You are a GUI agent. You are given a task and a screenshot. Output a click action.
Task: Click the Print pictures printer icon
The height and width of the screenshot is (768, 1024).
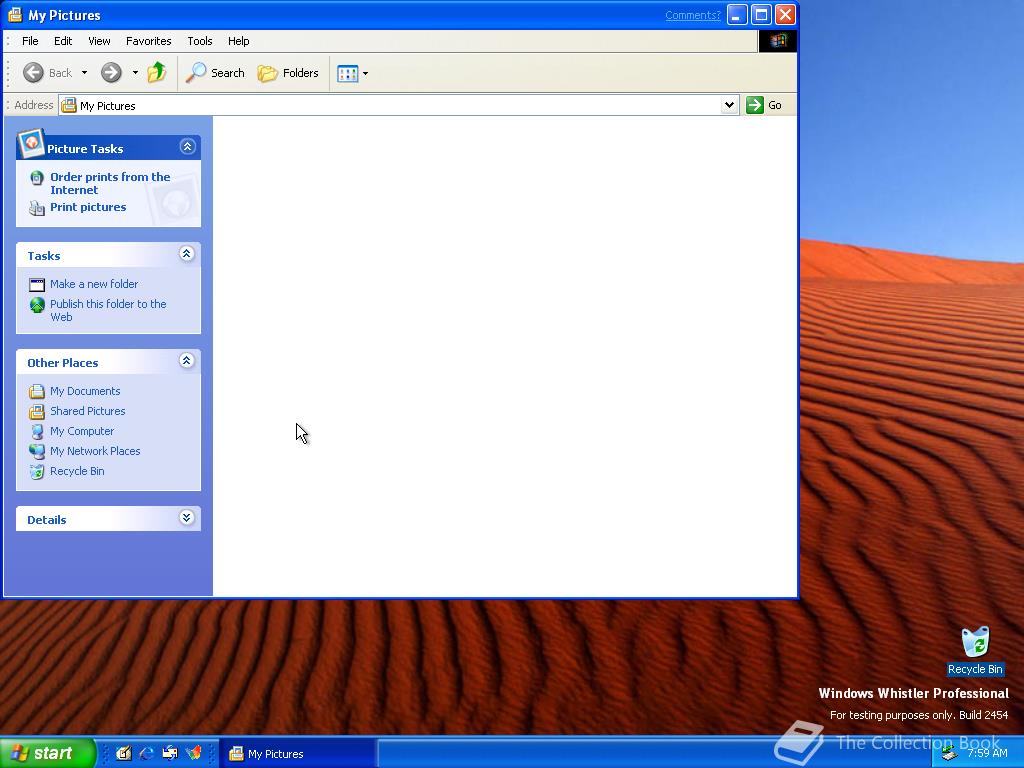pyautogui.click(x=37, y=208)
